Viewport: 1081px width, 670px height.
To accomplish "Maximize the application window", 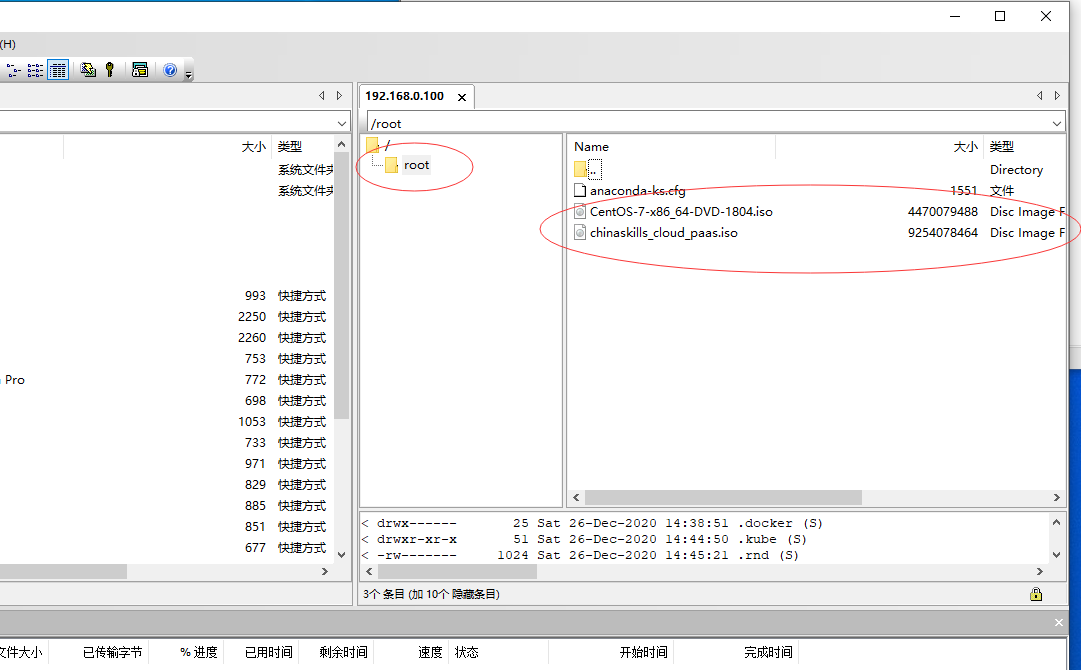I will tap(1000, 16).
